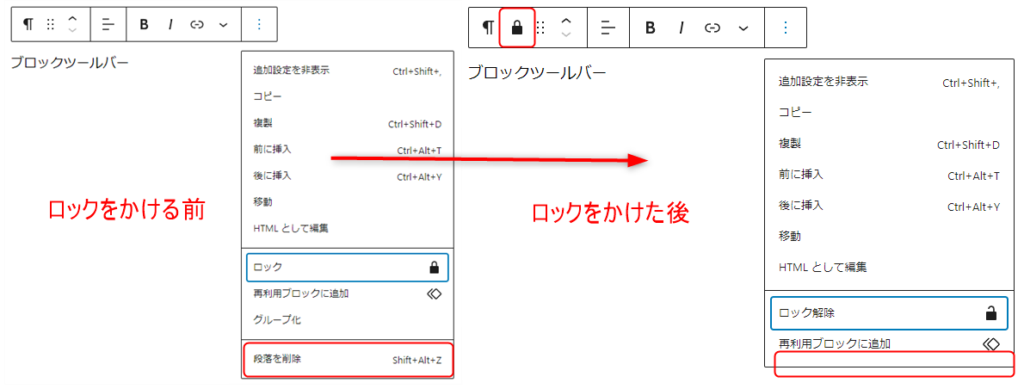Click link icon in right toolbar
This screenshot has width=1024, height=389.
pos(712,27)
